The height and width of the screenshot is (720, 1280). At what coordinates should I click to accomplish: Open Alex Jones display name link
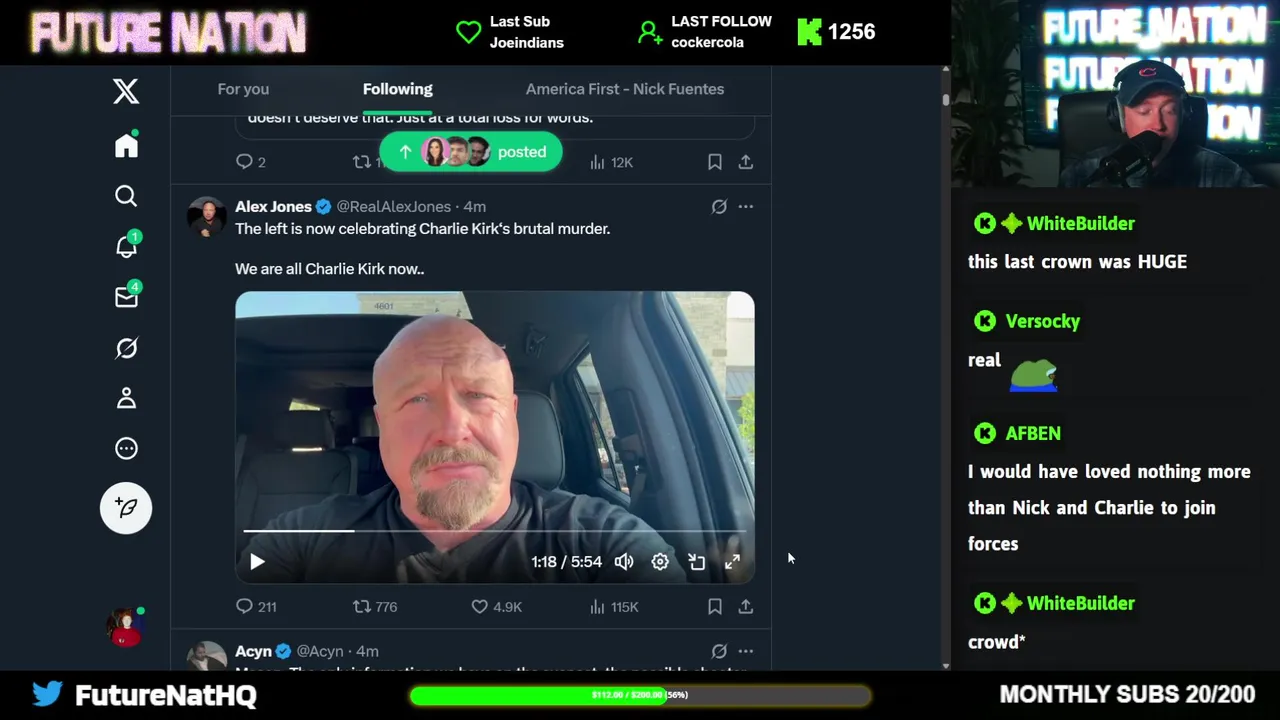[x=273, y=206]
